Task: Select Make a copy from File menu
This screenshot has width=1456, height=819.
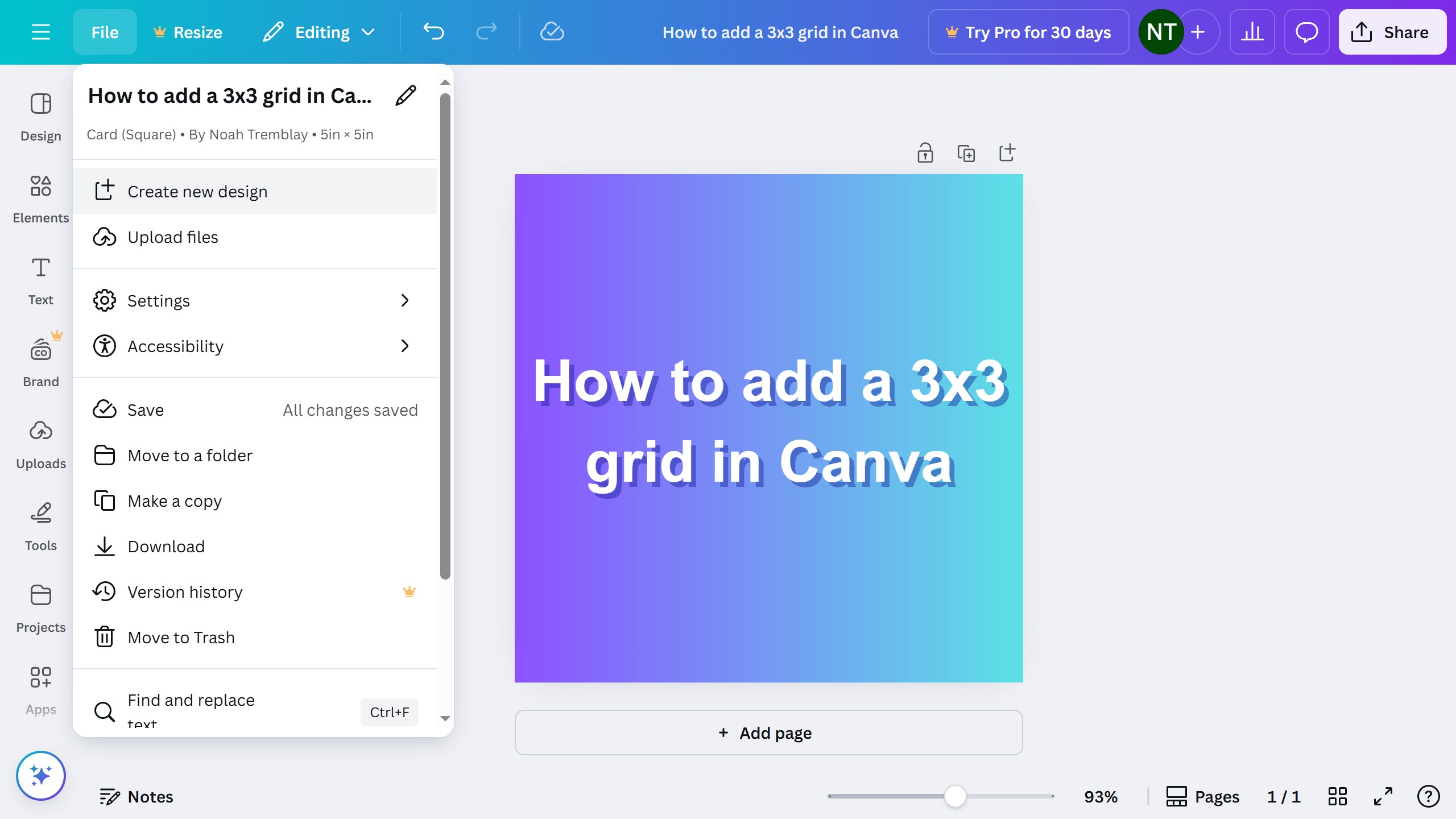Action: pos(175,501)
